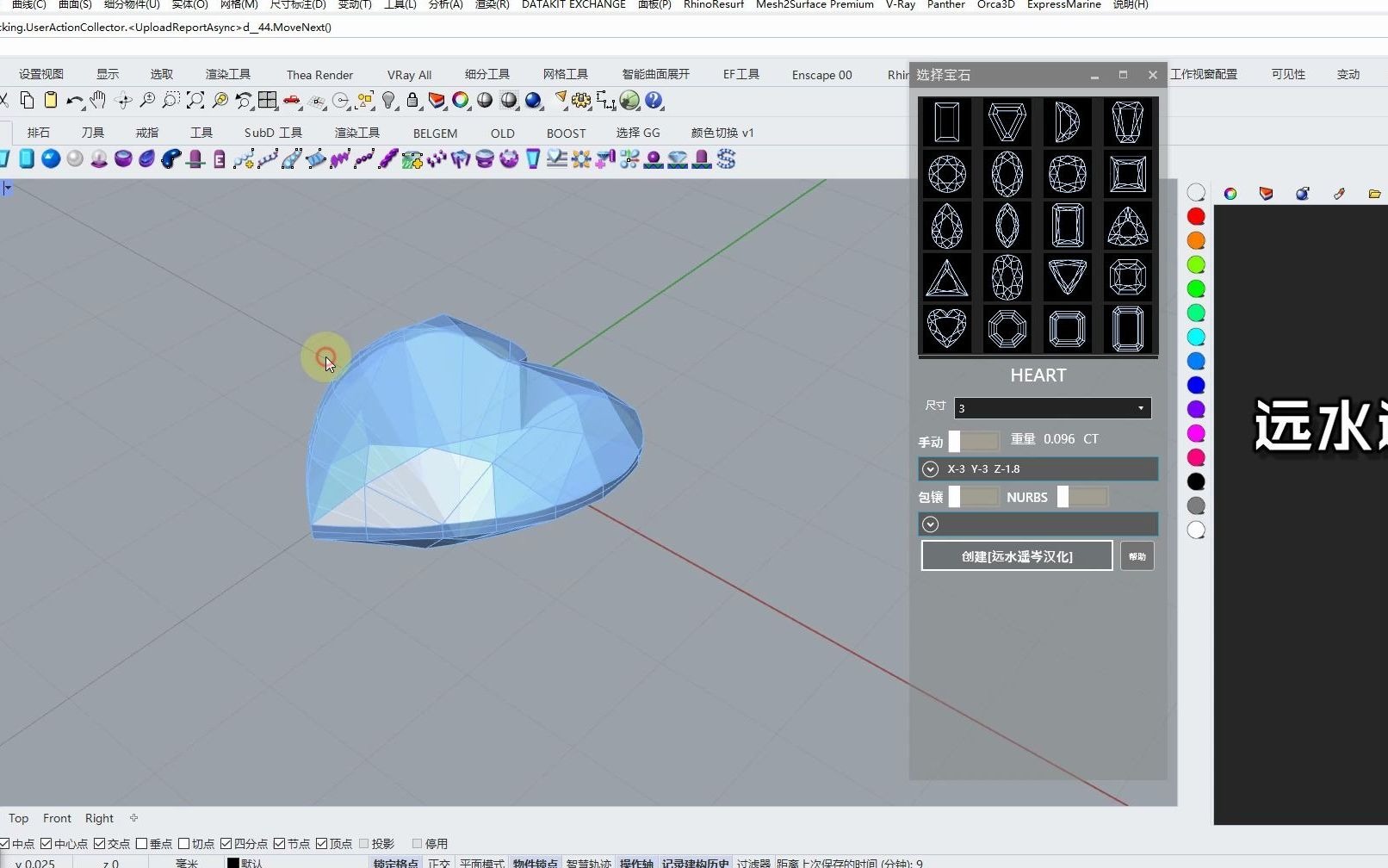Image resolution: width=1388 pixels, height=868 pixels.
Task: Select the 4-viewport layout icon
Action: [268, 101]
